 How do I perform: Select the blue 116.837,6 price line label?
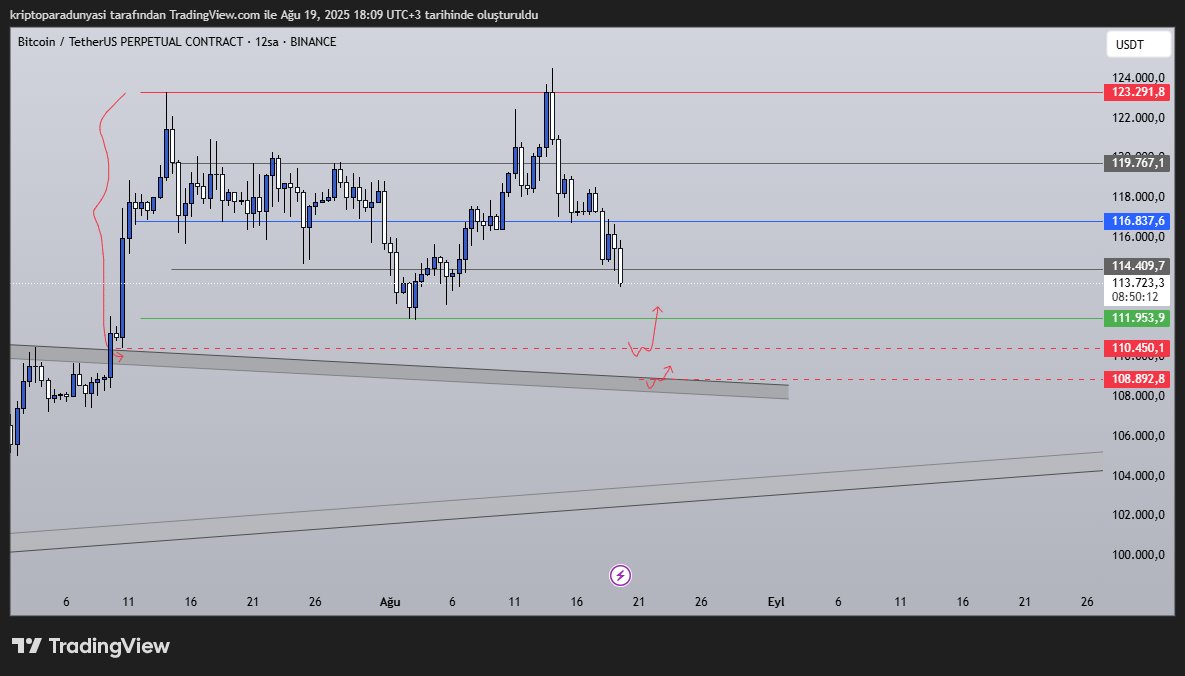pos(1137,221)
